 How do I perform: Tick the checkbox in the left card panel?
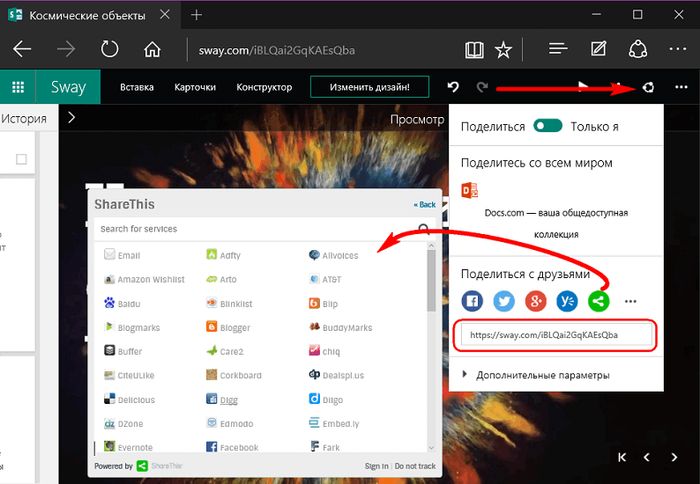[x=21, y=159]
